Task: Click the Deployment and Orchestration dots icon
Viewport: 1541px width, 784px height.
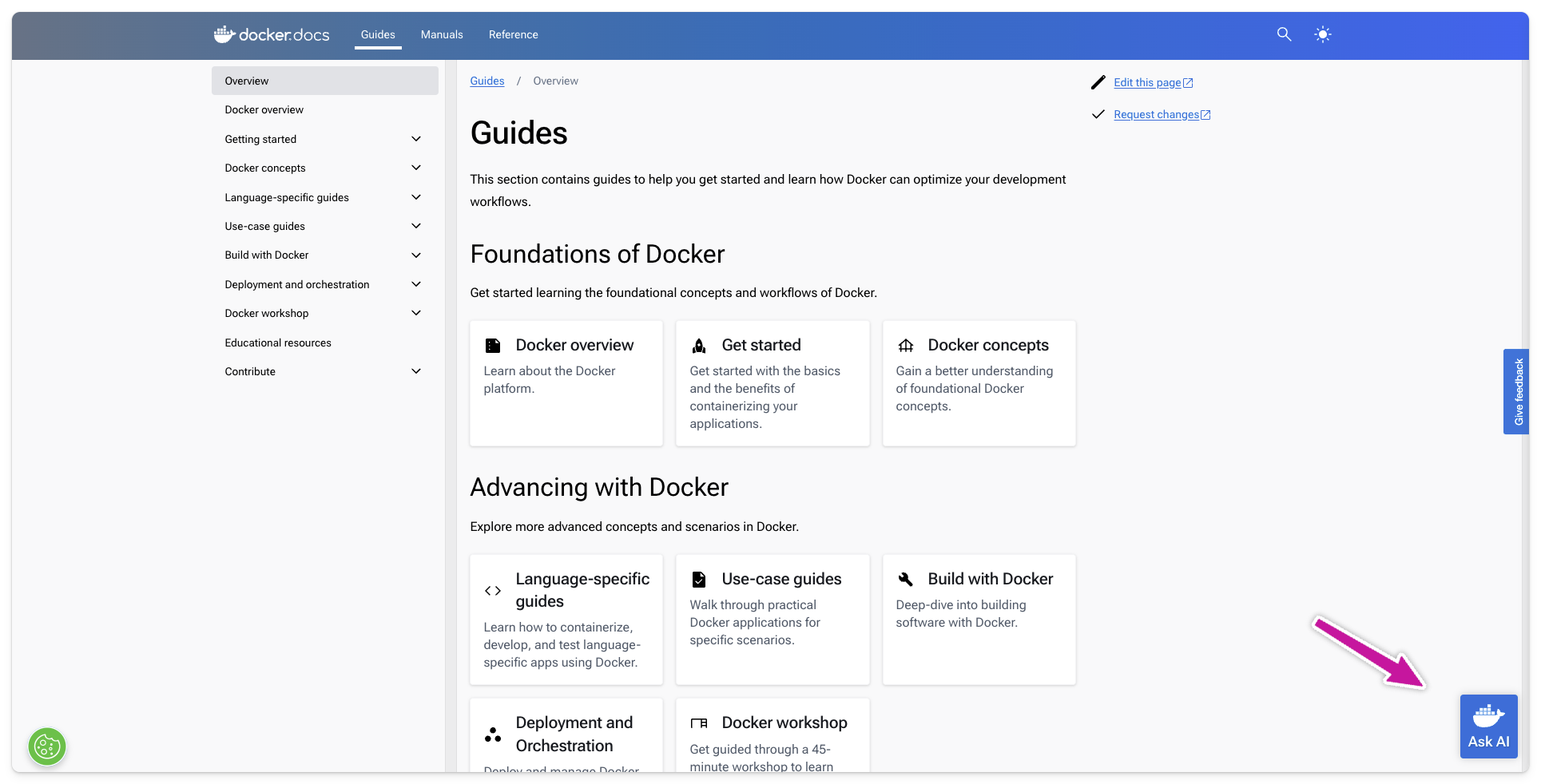Action: (493, 735)
